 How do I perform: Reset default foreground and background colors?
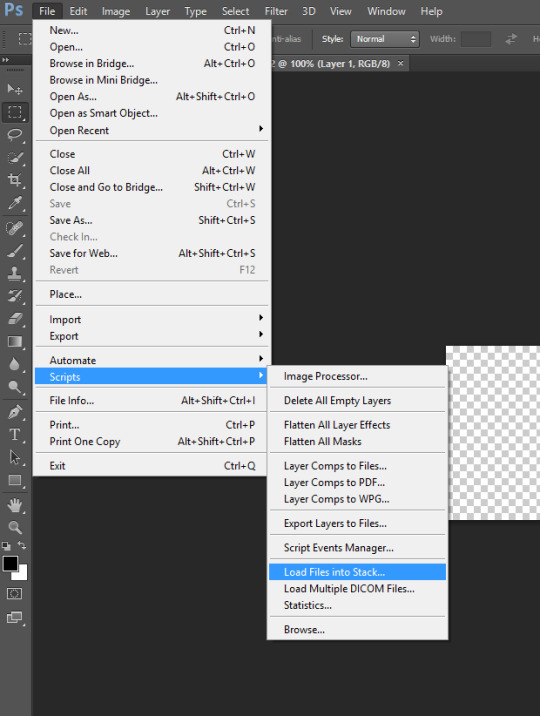pyautogui.click(x=6, y=546)
